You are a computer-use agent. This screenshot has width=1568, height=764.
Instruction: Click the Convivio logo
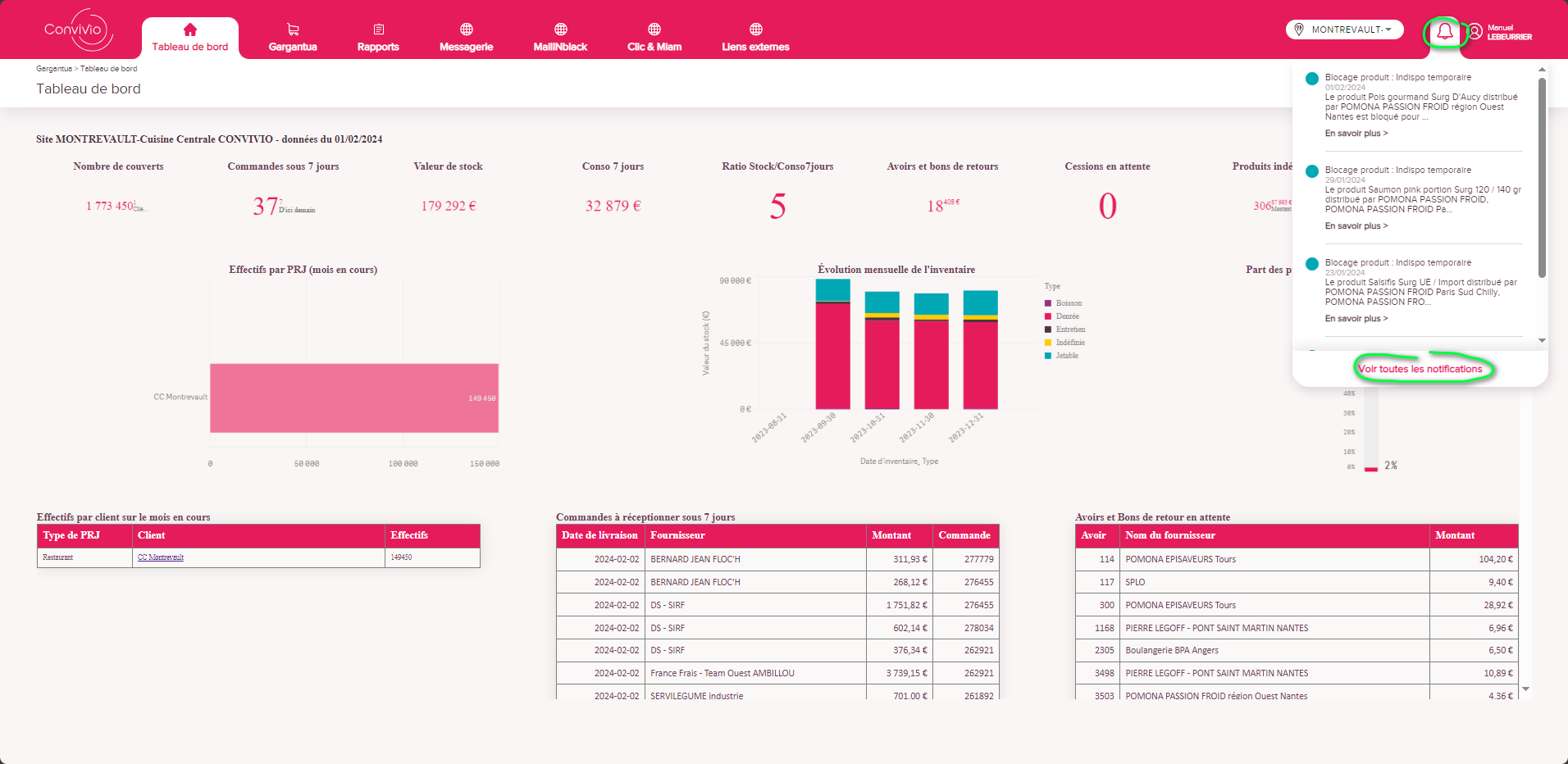(78, 30)
